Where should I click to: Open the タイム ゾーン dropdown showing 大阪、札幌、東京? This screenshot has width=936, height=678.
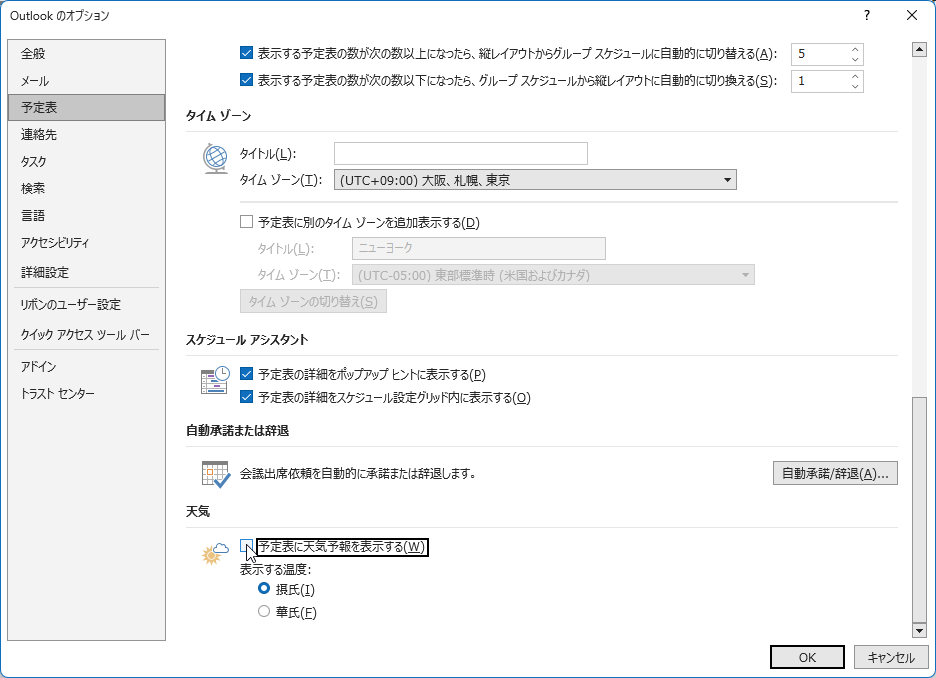tap(535, 180)
